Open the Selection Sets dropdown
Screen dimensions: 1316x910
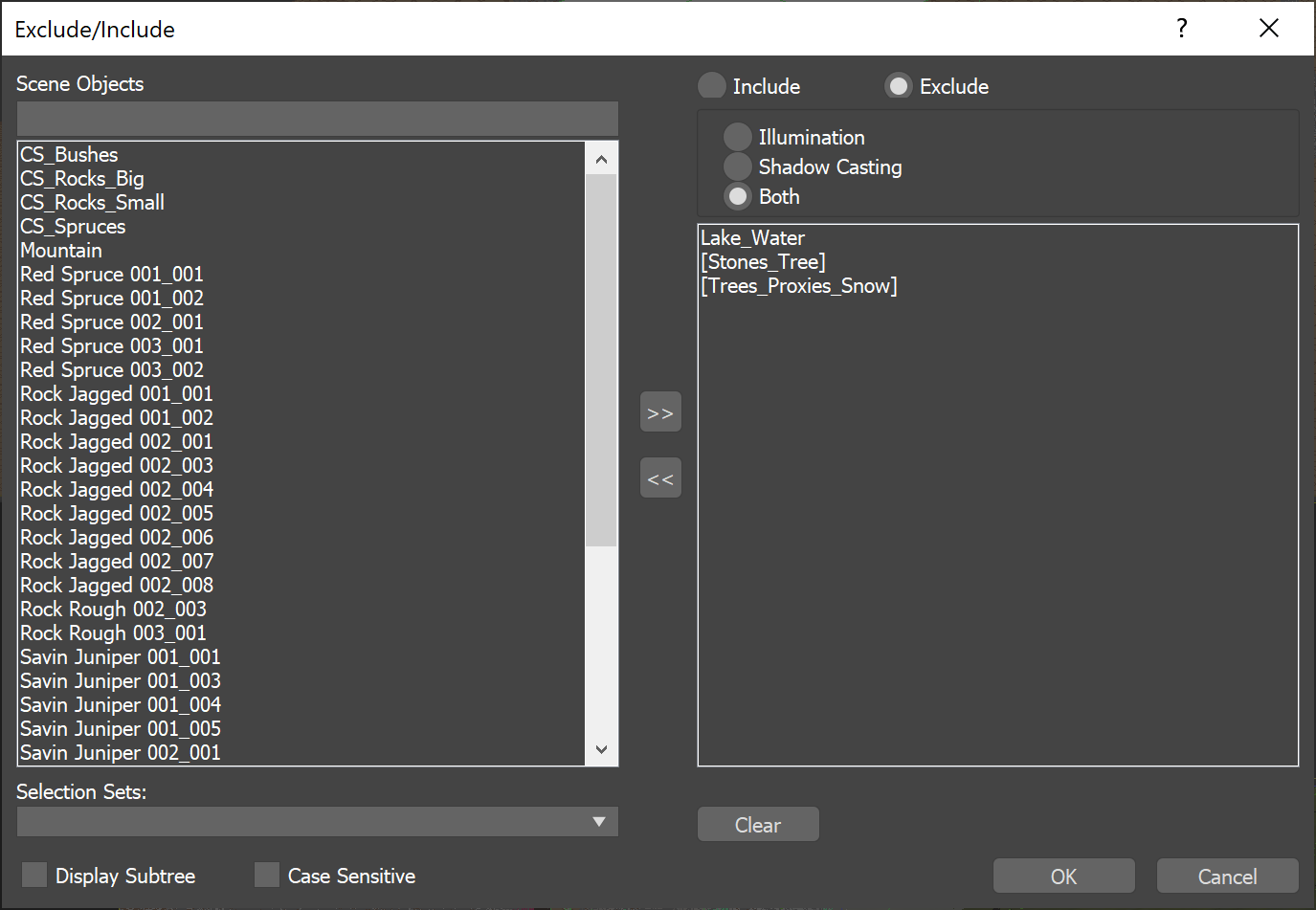tap(600, 821)
